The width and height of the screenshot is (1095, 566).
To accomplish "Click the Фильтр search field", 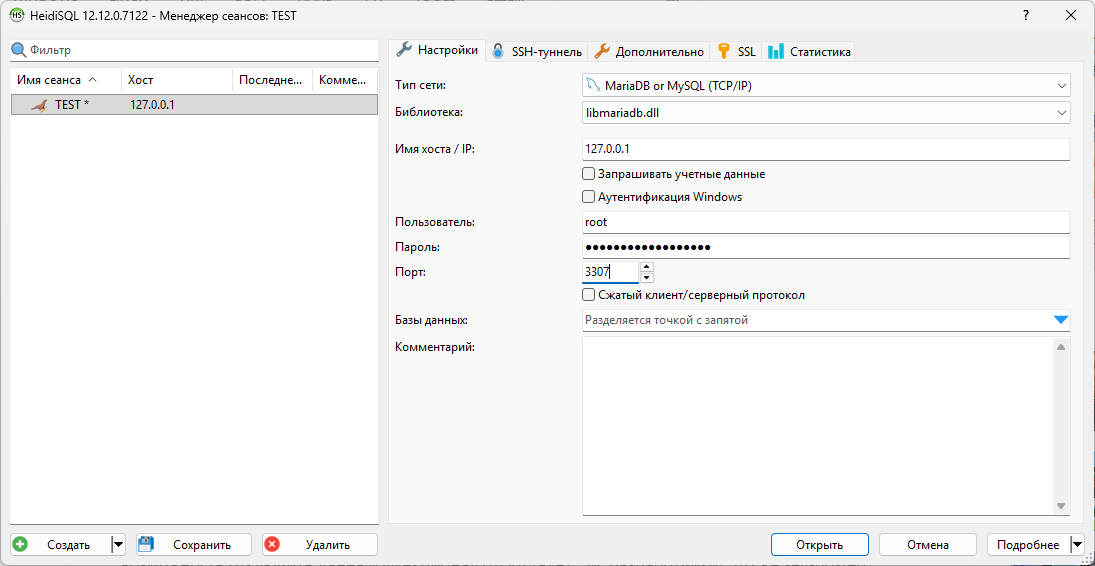I will tap(201, 50).
